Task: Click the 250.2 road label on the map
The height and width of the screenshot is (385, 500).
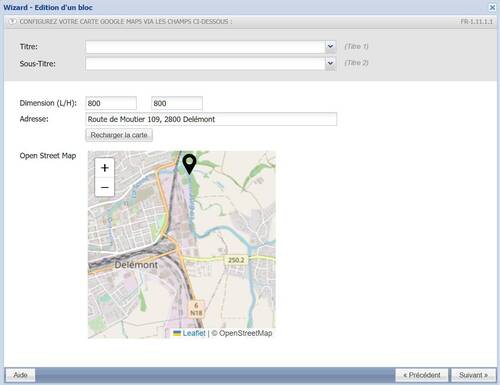Action: tap(236, 260)
